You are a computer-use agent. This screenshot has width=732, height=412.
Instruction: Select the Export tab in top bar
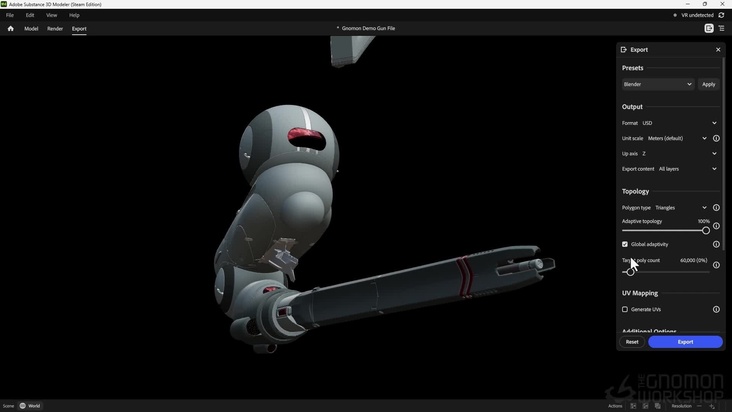click(79, 28)
